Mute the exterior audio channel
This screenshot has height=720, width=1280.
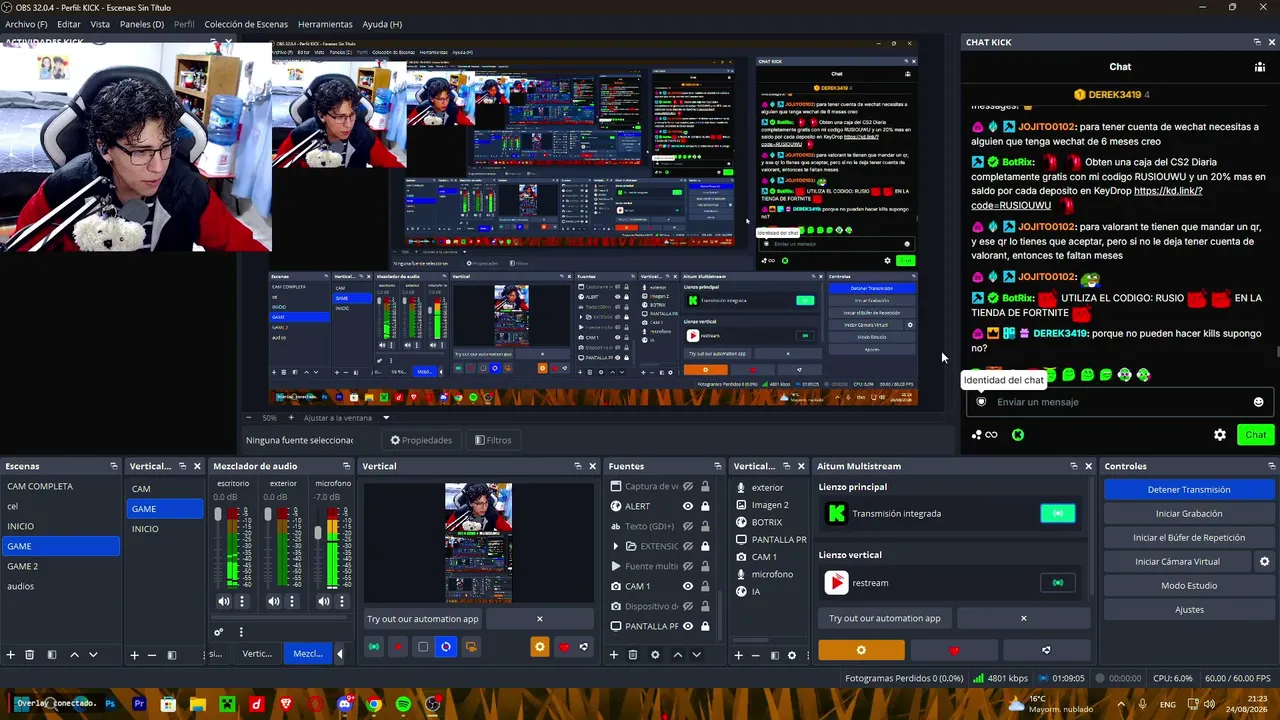click(274, 602)
